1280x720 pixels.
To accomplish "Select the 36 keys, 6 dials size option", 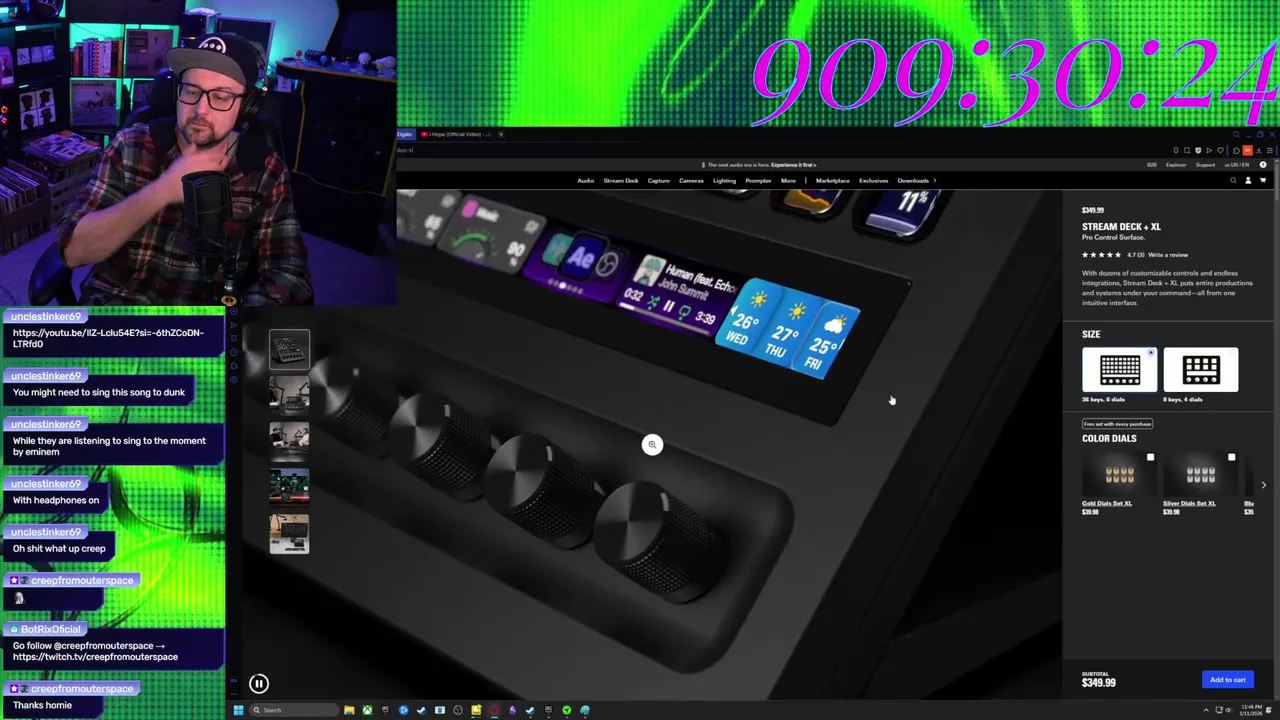I will click(x=1119, y=370).
